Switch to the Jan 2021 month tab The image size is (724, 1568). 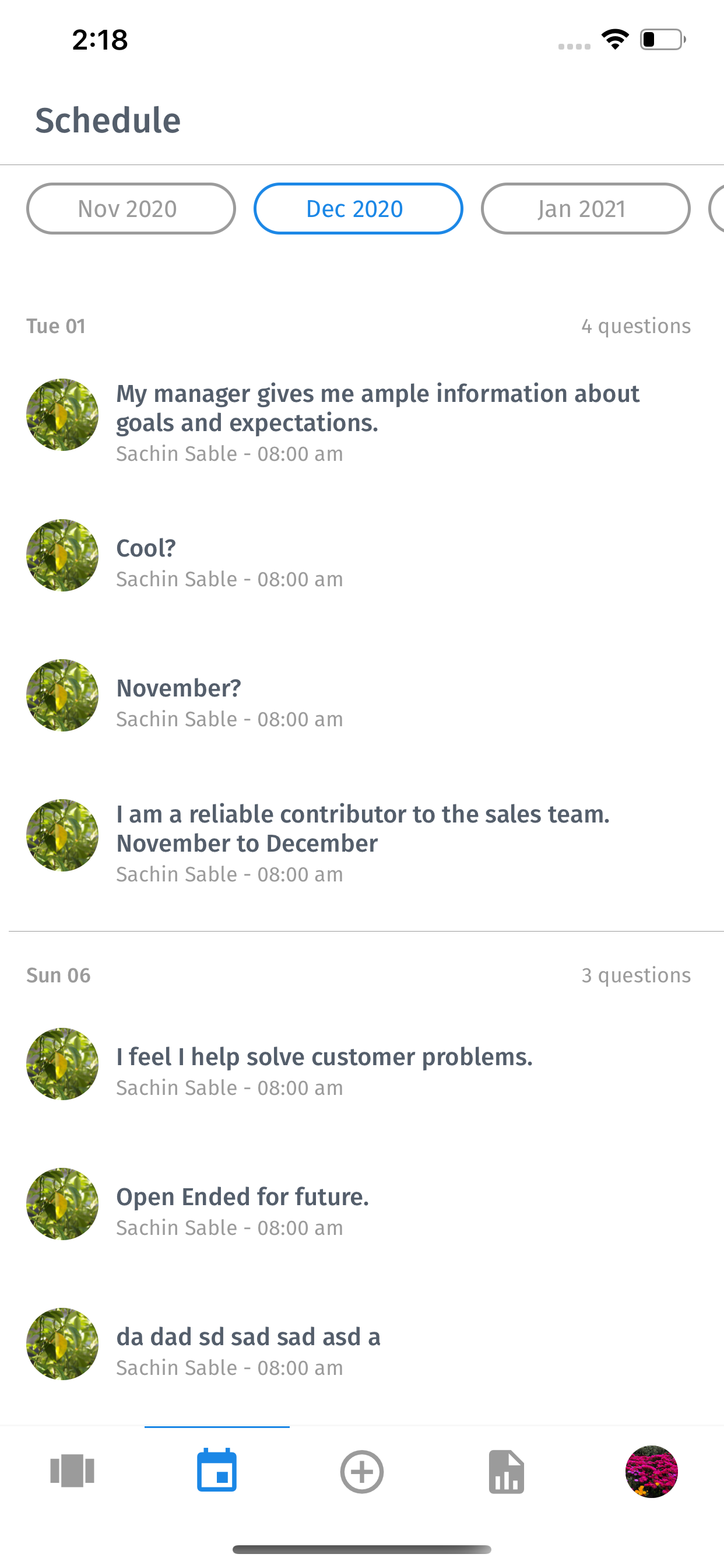pos(586,209)
